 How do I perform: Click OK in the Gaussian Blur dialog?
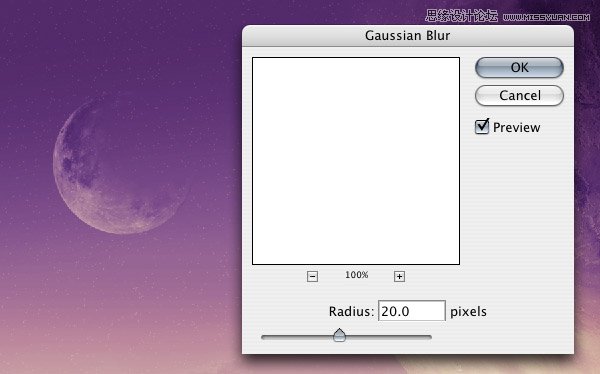(x=519, y=67)
